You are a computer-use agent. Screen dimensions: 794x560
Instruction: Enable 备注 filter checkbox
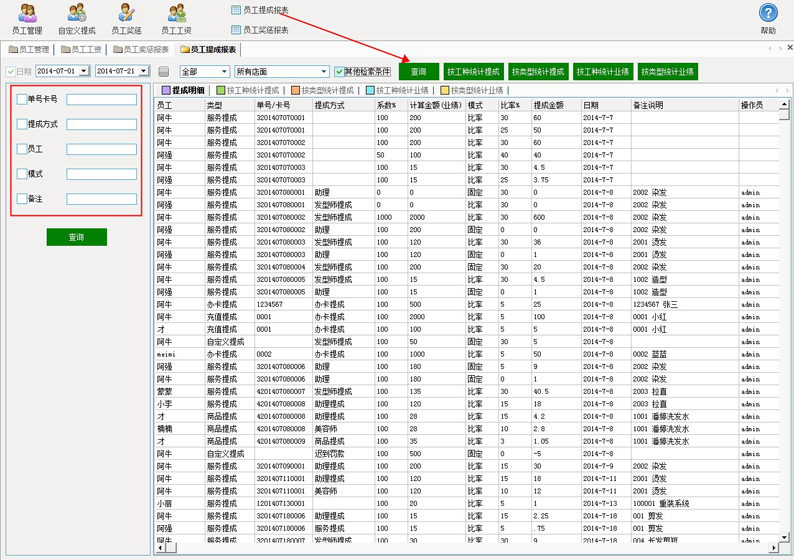click(x=22, y=198)
